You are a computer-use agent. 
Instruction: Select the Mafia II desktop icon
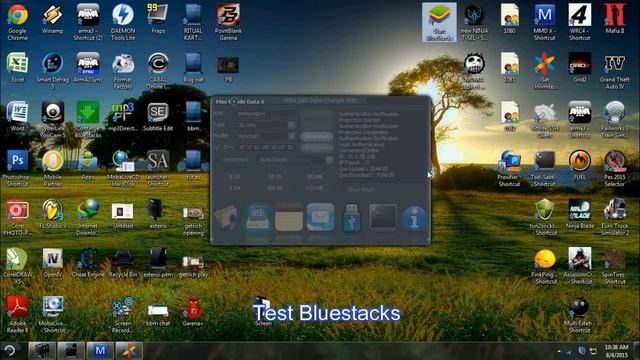pyautogui.click(x=615, y=19)
